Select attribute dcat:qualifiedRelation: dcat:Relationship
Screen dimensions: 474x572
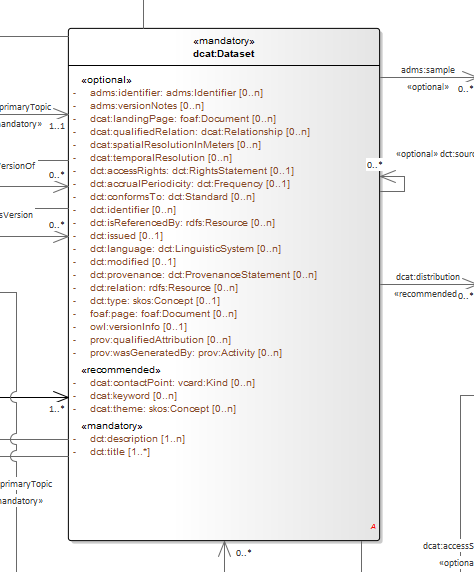pos(200,132)
